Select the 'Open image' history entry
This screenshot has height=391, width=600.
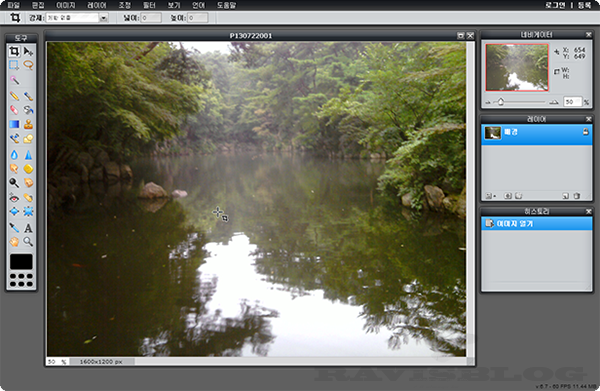pyautogui.click(x=536, y=223)
